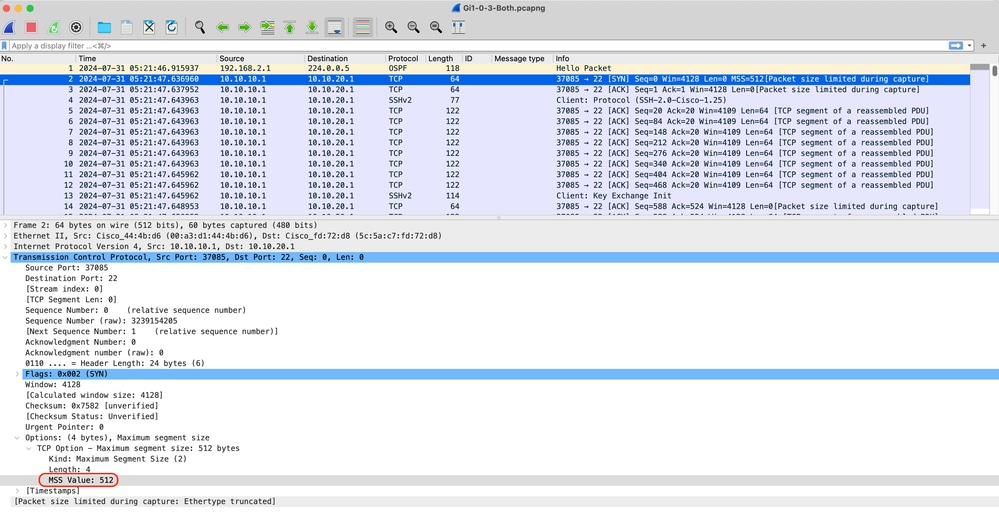Expand Internet Protocol Version 4 row

pyautogui.click(x=6, y=247)
